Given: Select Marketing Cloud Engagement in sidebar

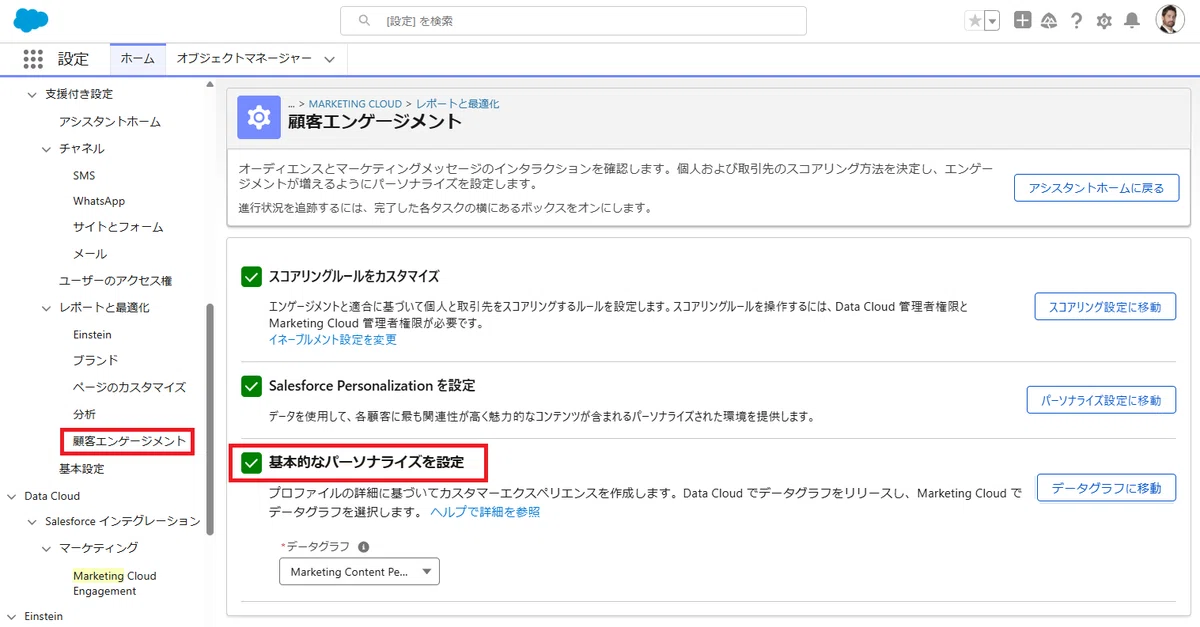Looking at the screenshot, I should pos(115,583).
